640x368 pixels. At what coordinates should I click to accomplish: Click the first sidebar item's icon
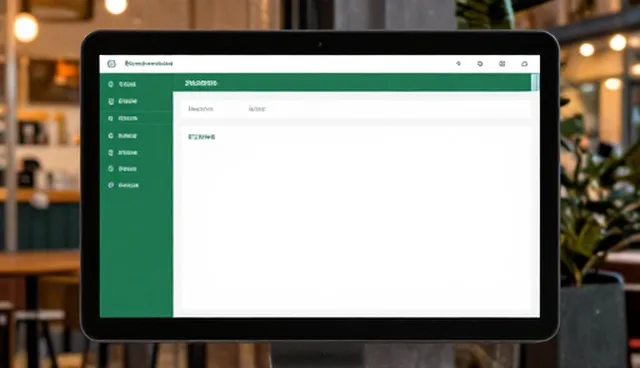point(111,84)
